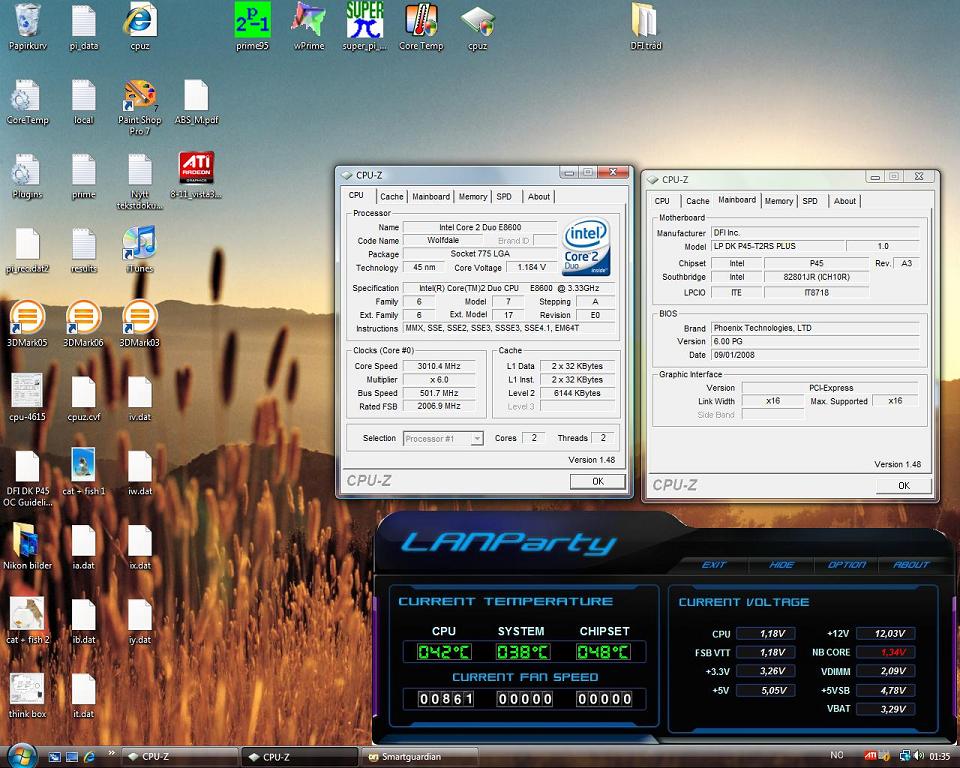Click the clock showing 01:35
960x768 pixels.
[940, 756]
